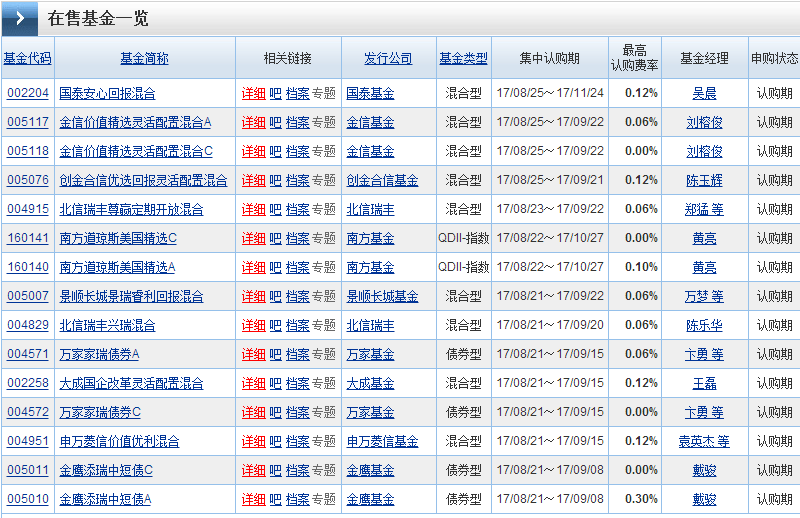Open company 申万菱信基金
This screenshot has height=518, width=800.
coord(382,441)
